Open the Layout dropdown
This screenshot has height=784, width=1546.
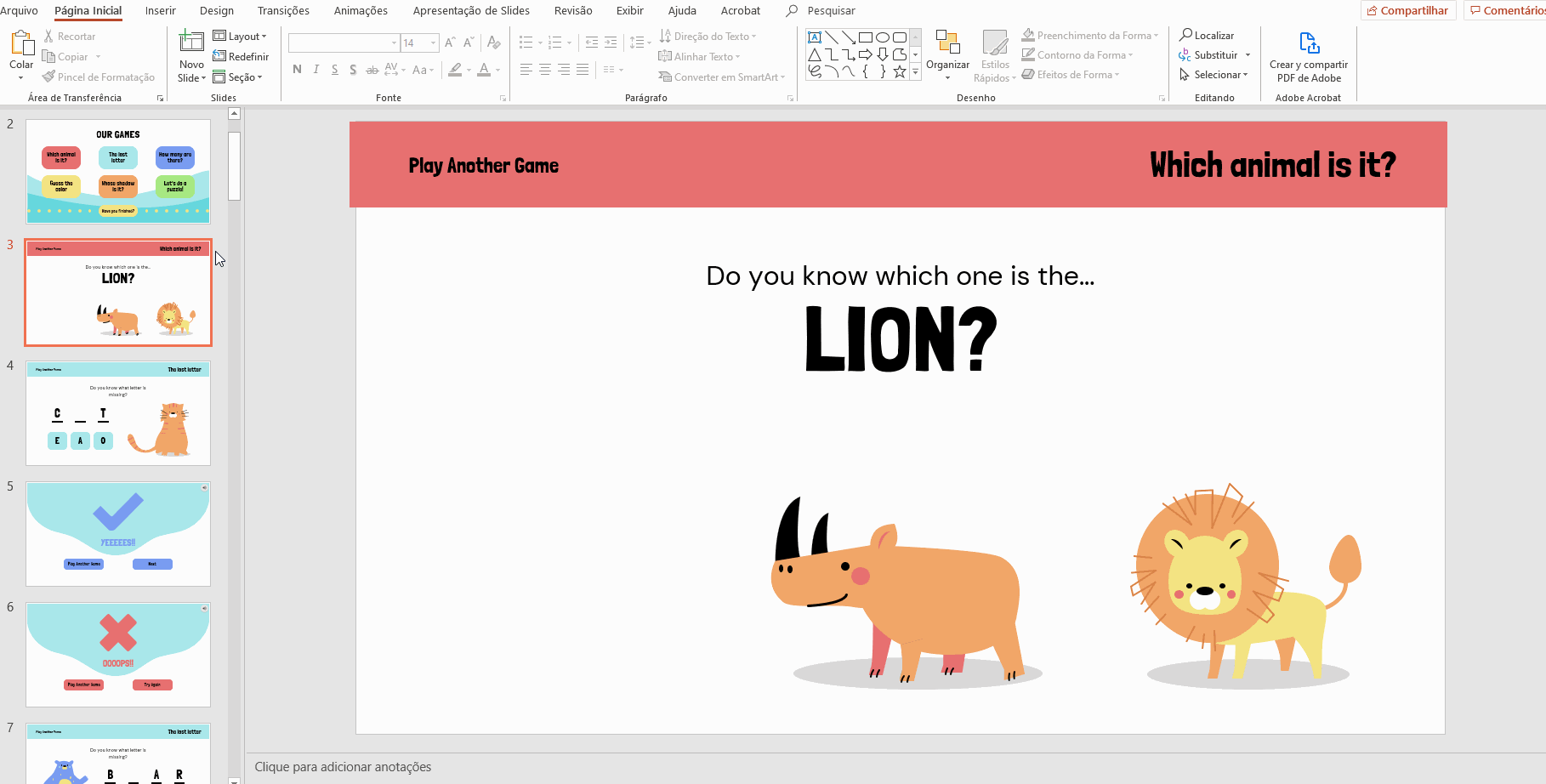[240, 36]
